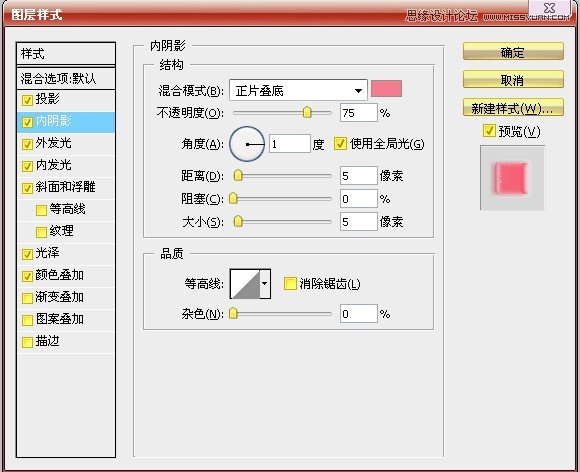Viewport: 580px width, 472px height.
Task: Click the 等高线 contour curve thumbnail
Action: [245, 284]
